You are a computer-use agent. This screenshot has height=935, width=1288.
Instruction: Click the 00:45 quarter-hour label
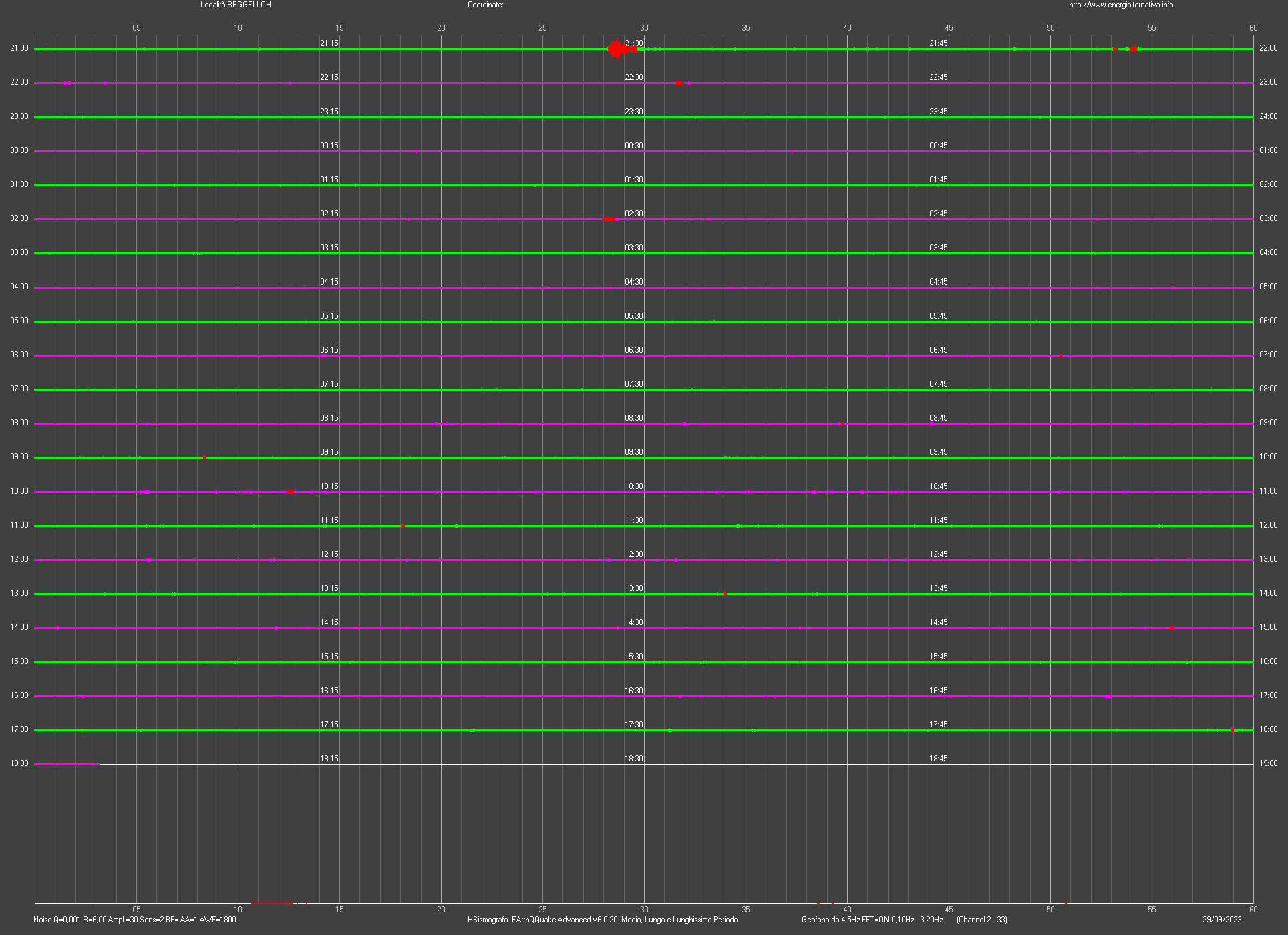pos(939,146)
